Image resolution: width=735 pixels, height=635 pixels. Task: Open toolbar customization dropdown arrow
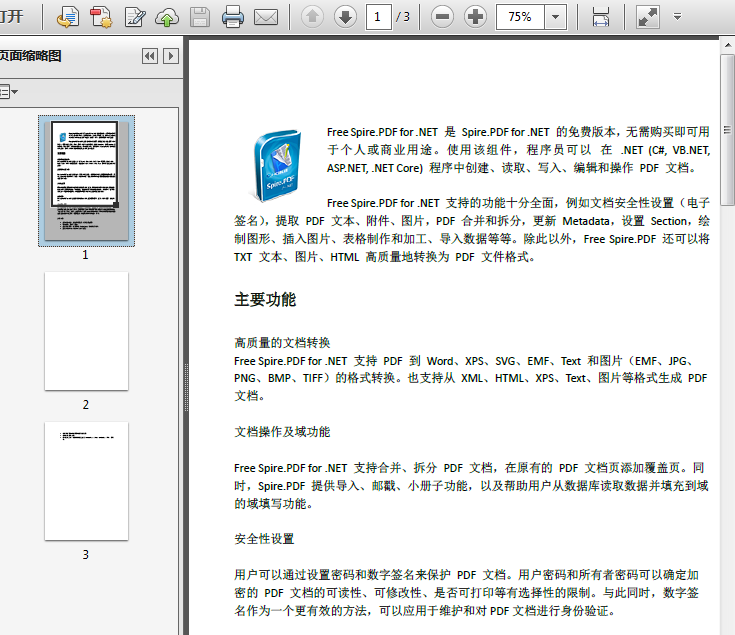pyautogui.click(x=677, y=17)
